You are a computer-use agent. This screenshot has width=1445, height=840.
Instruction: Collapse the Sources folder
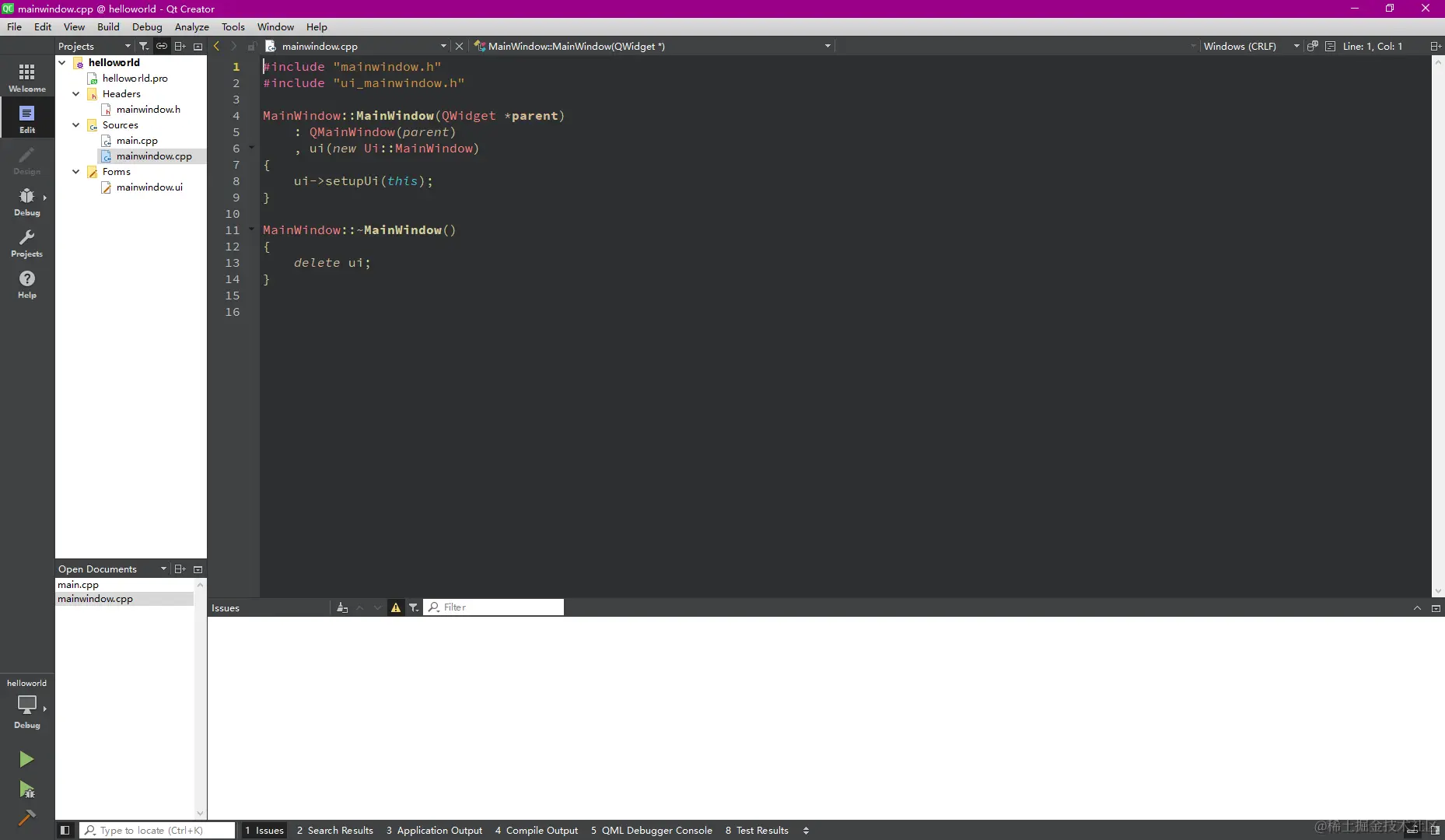click(76, 124)
